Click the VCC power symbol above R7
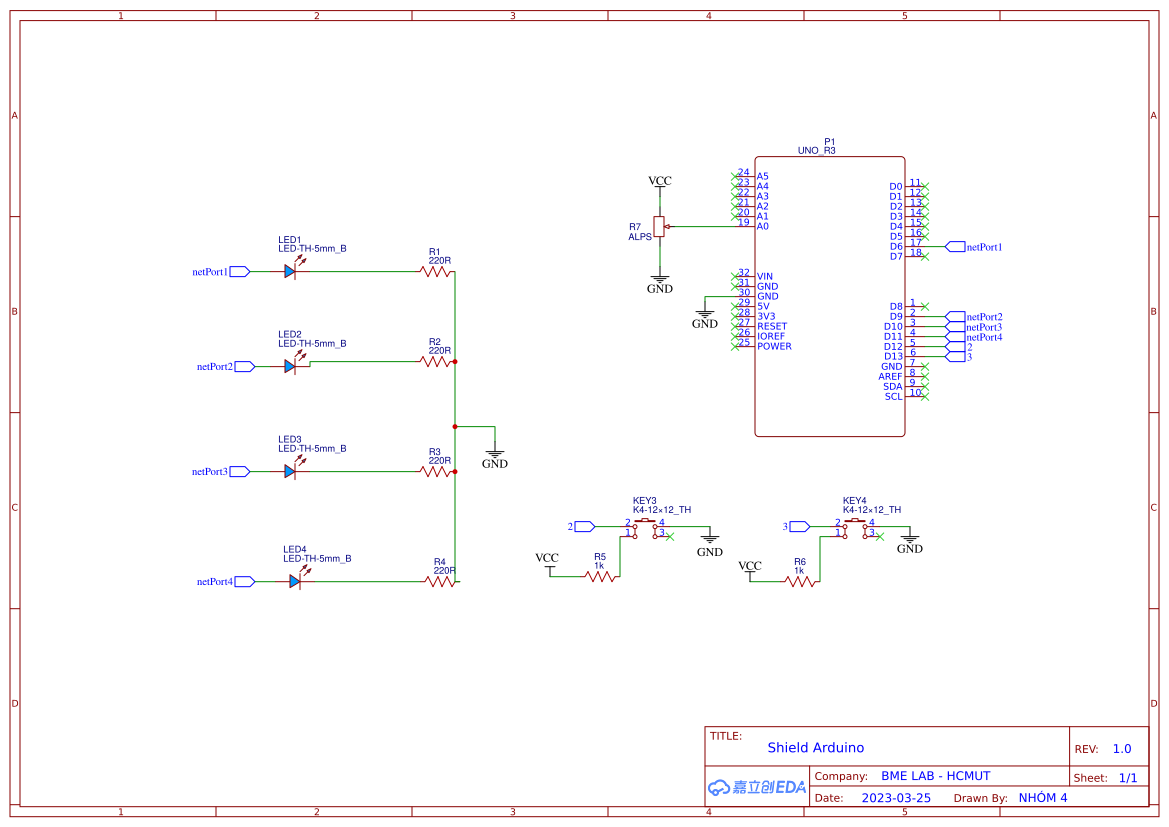The height and width of the screenshot is (827, 1169). (x=660, y=183)
